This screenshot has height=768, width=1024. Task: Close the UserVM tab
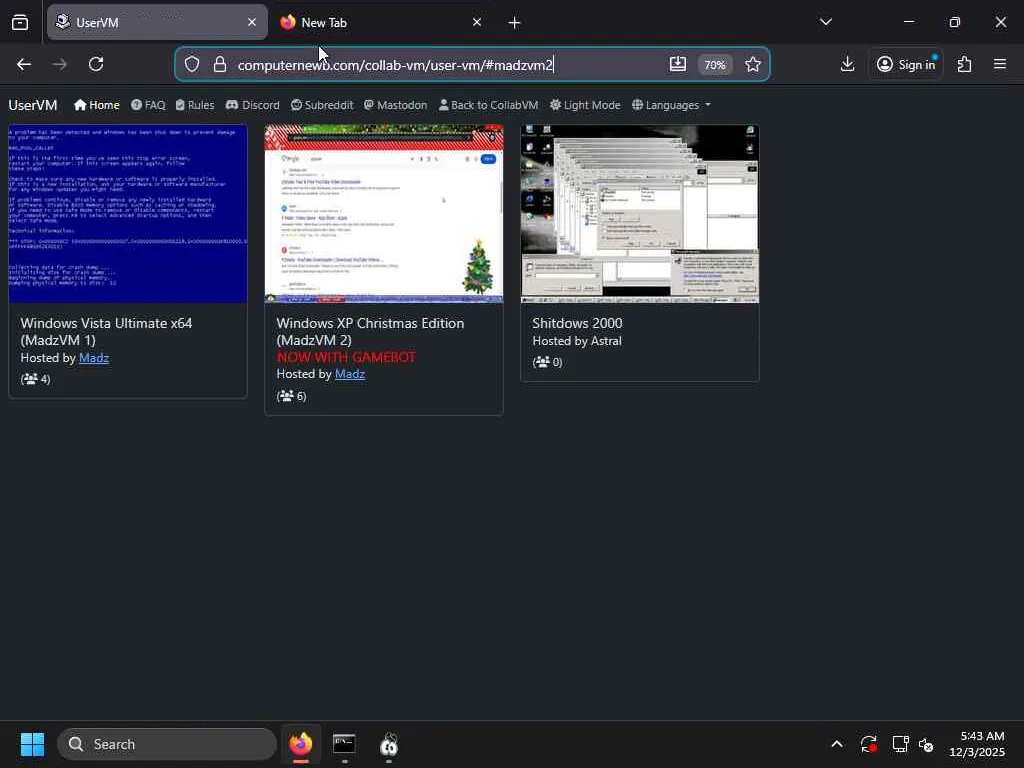252,22
